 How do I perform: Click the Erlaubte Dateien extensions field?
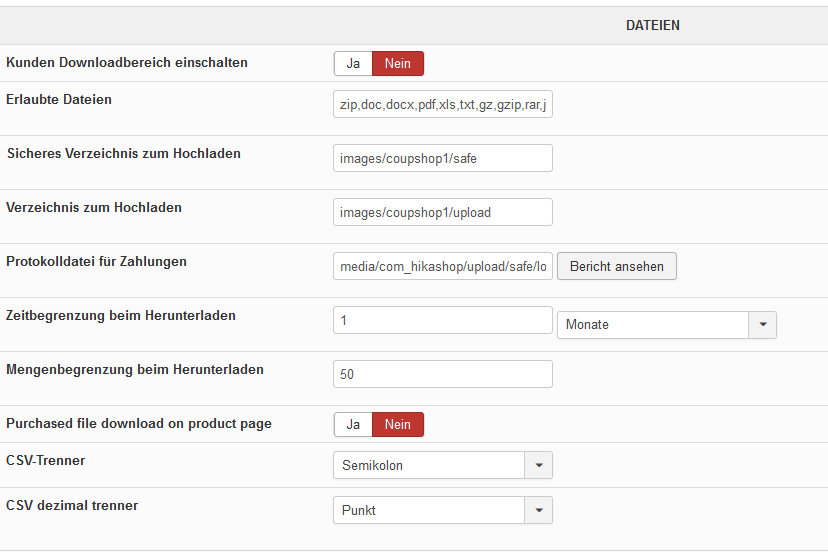click(x=442, y=105)
